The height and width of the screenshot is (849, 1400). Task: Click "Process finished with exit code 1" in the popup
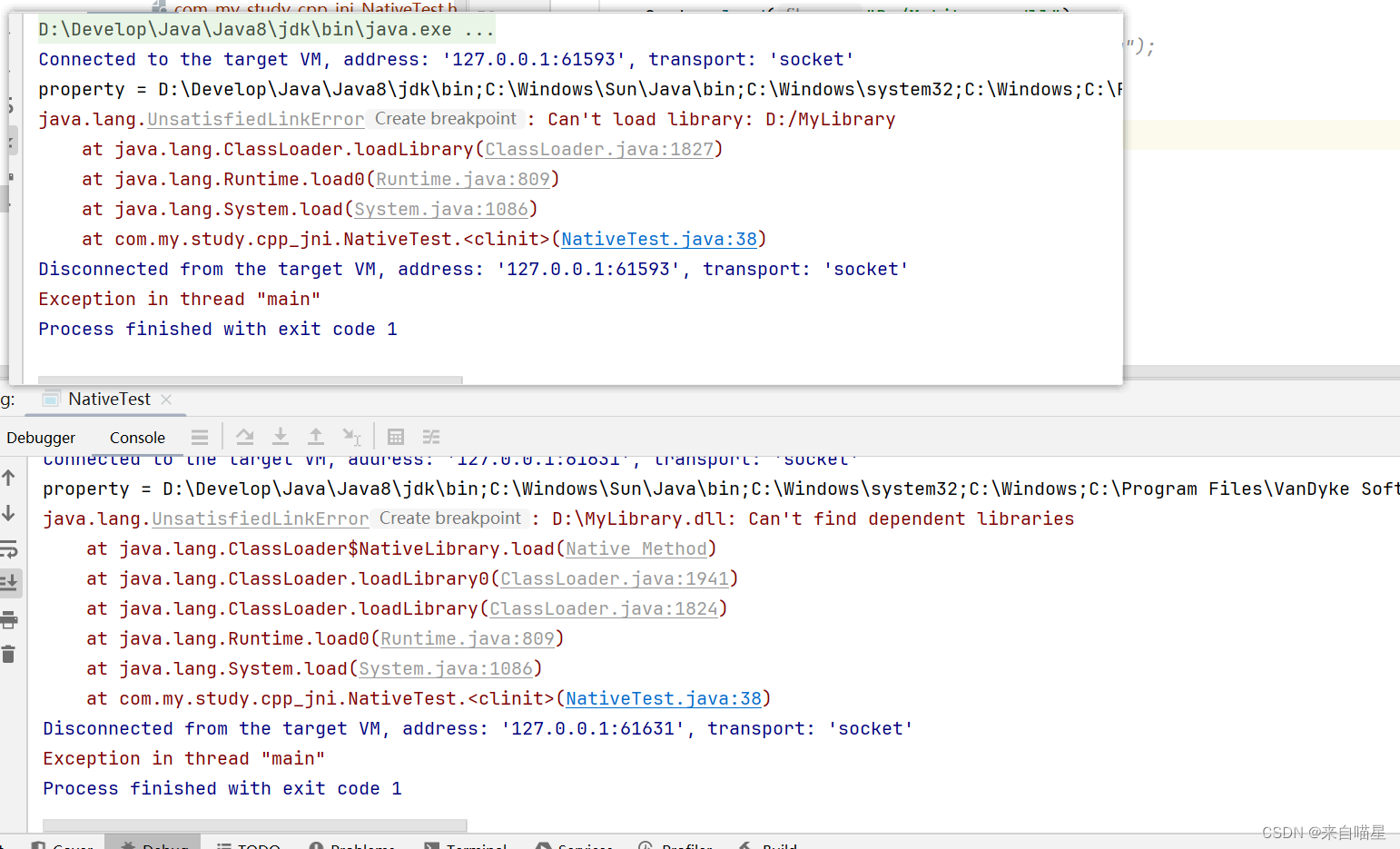pyautogui.click(x=218, y=330)
